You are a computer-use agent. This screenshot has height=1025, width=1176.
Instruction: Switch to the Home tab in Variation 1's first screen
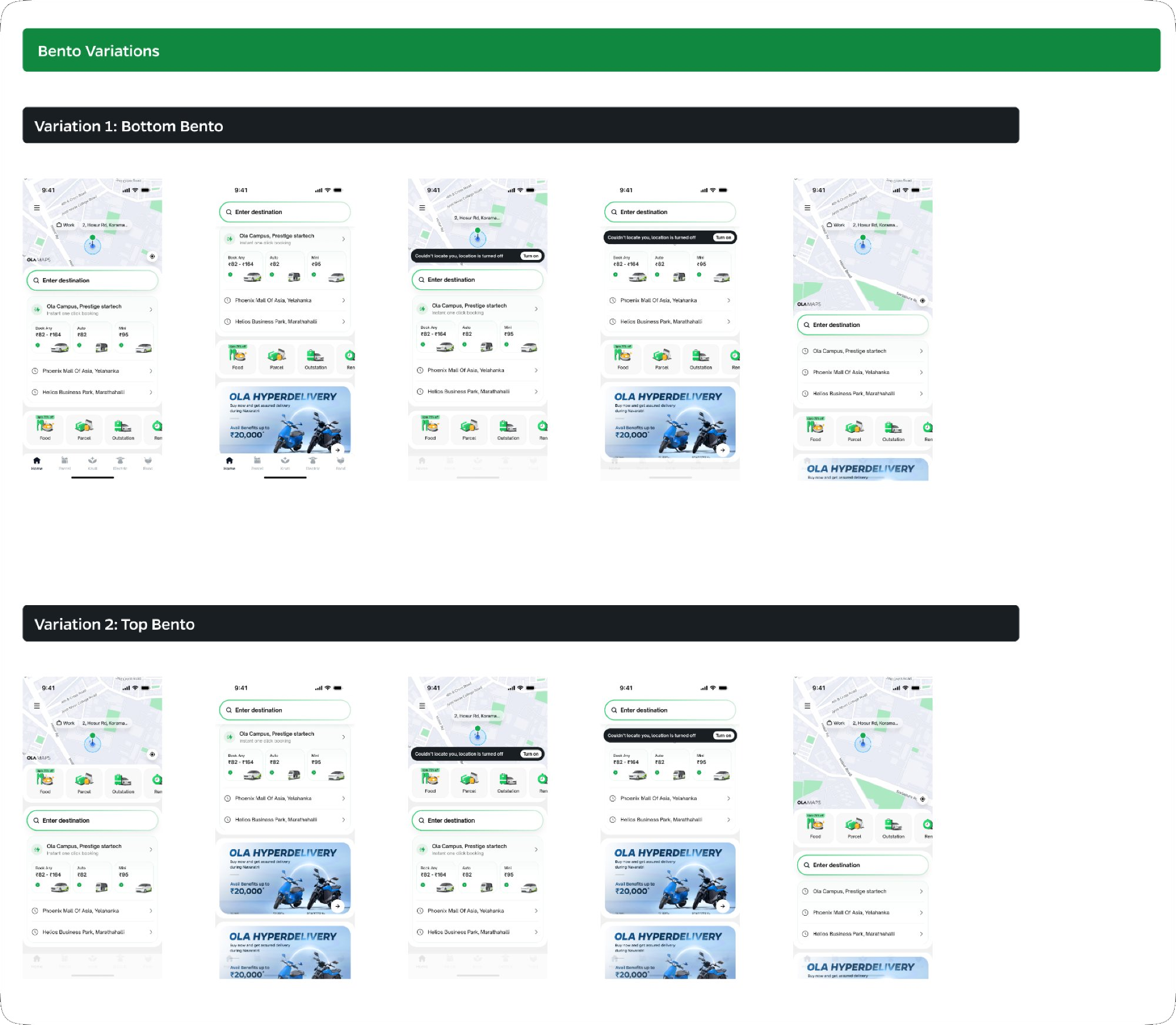point(37,463)
